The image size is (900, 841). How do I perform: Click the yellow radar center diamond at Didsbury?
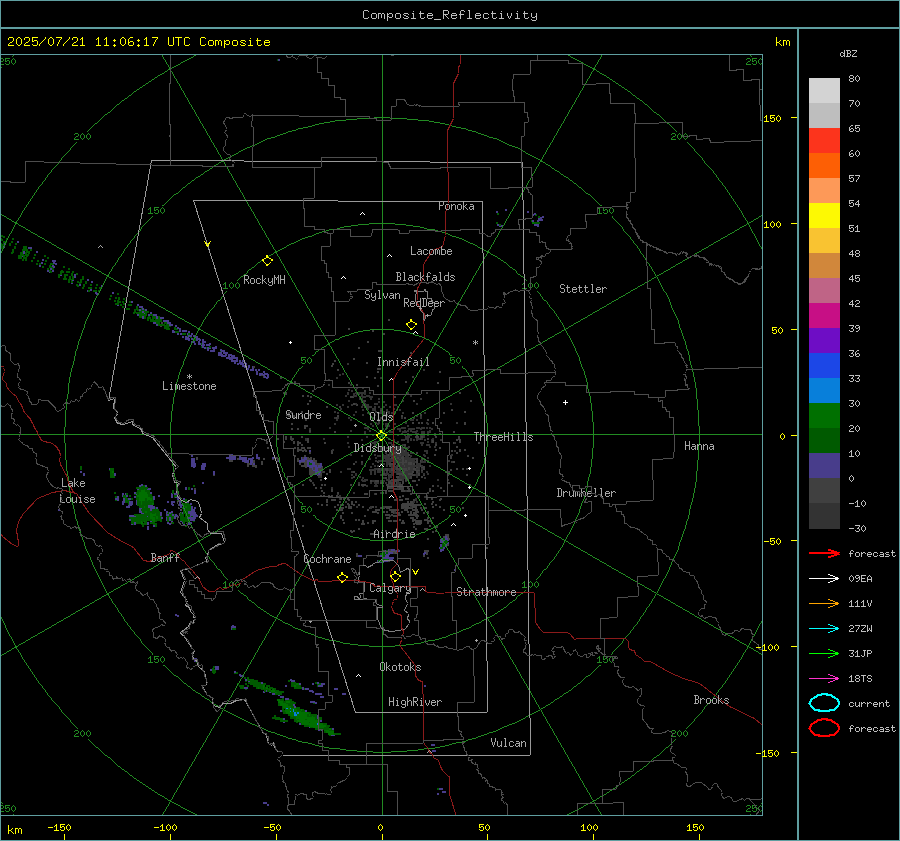tap(381, 436)
